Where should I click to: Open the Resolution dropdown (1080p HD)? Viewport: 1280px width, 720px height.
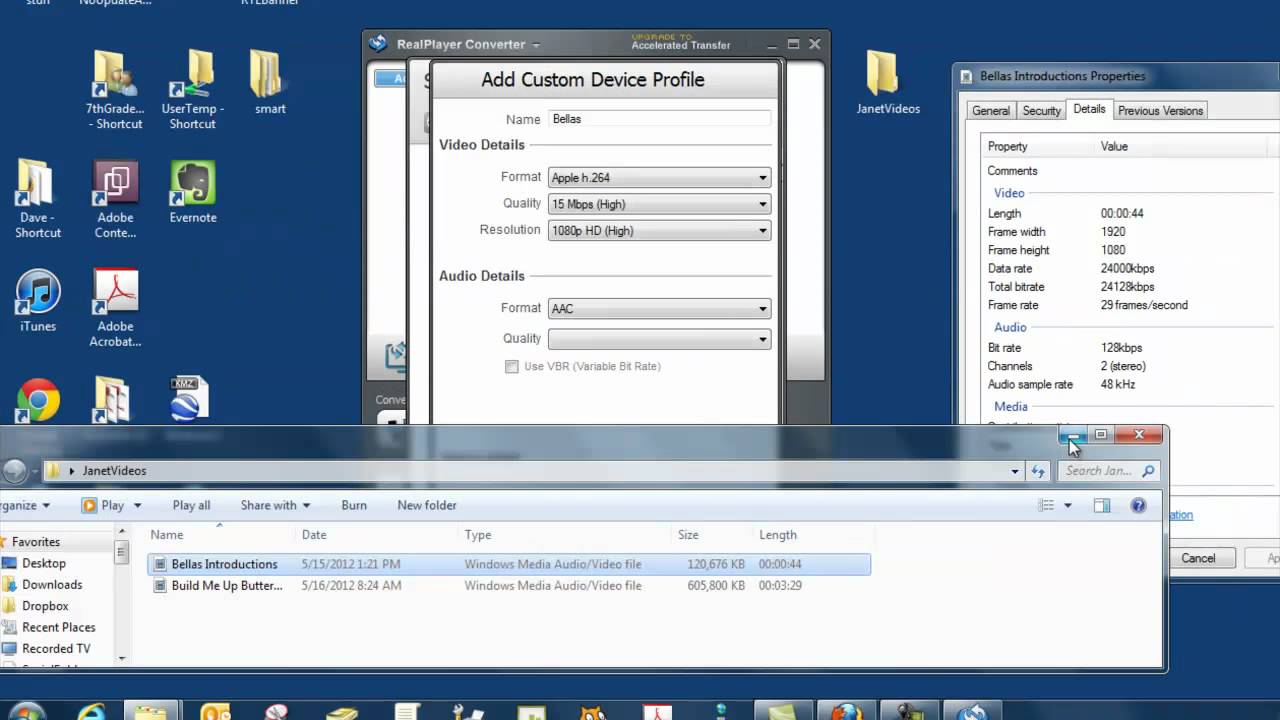(x=659, y=231)
